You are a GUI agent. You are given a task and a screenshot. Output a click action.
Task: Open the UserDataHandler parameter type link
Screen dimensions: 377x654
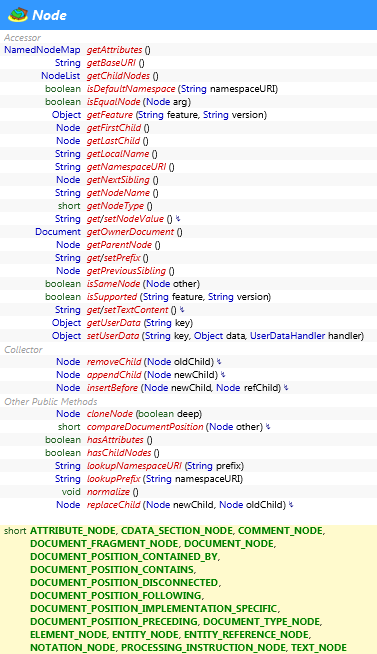[287, 336]
